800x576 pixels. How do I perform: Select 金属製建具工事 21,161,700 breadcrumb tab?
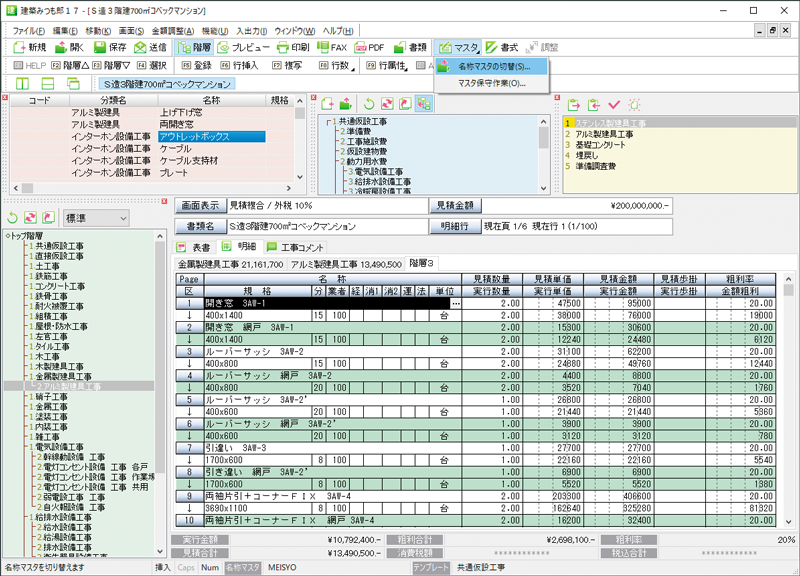(x=230, y=264)
